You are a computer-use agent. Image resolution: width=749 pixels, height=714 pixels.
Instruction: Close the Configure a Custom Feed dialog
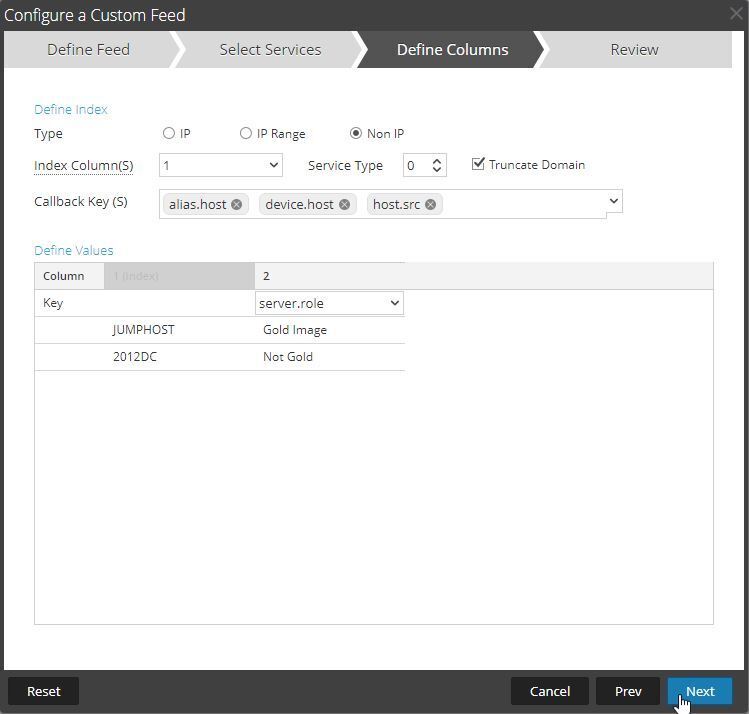(736, 14)
